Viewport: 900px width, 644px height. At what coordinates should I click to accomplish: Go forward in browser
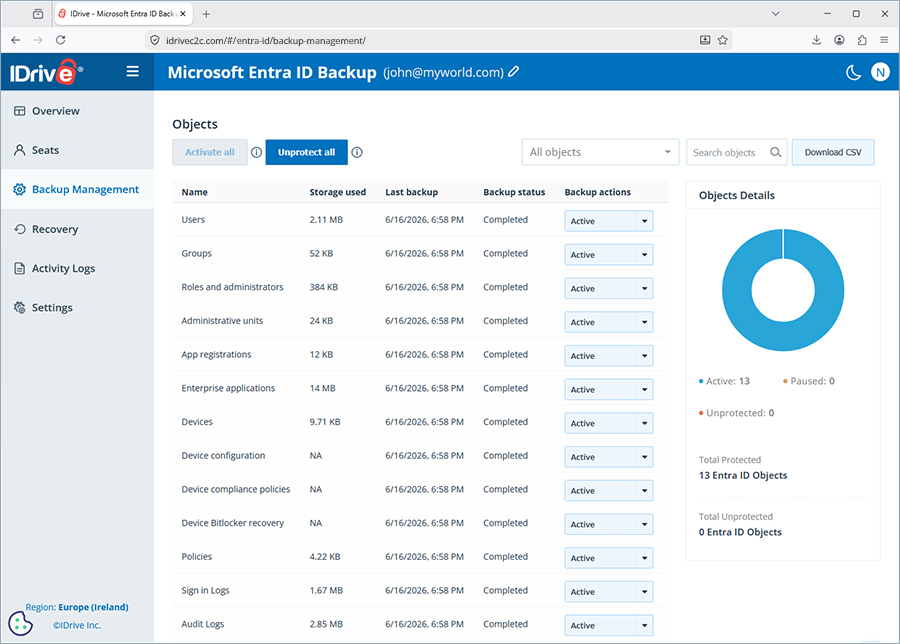(38, 40)
